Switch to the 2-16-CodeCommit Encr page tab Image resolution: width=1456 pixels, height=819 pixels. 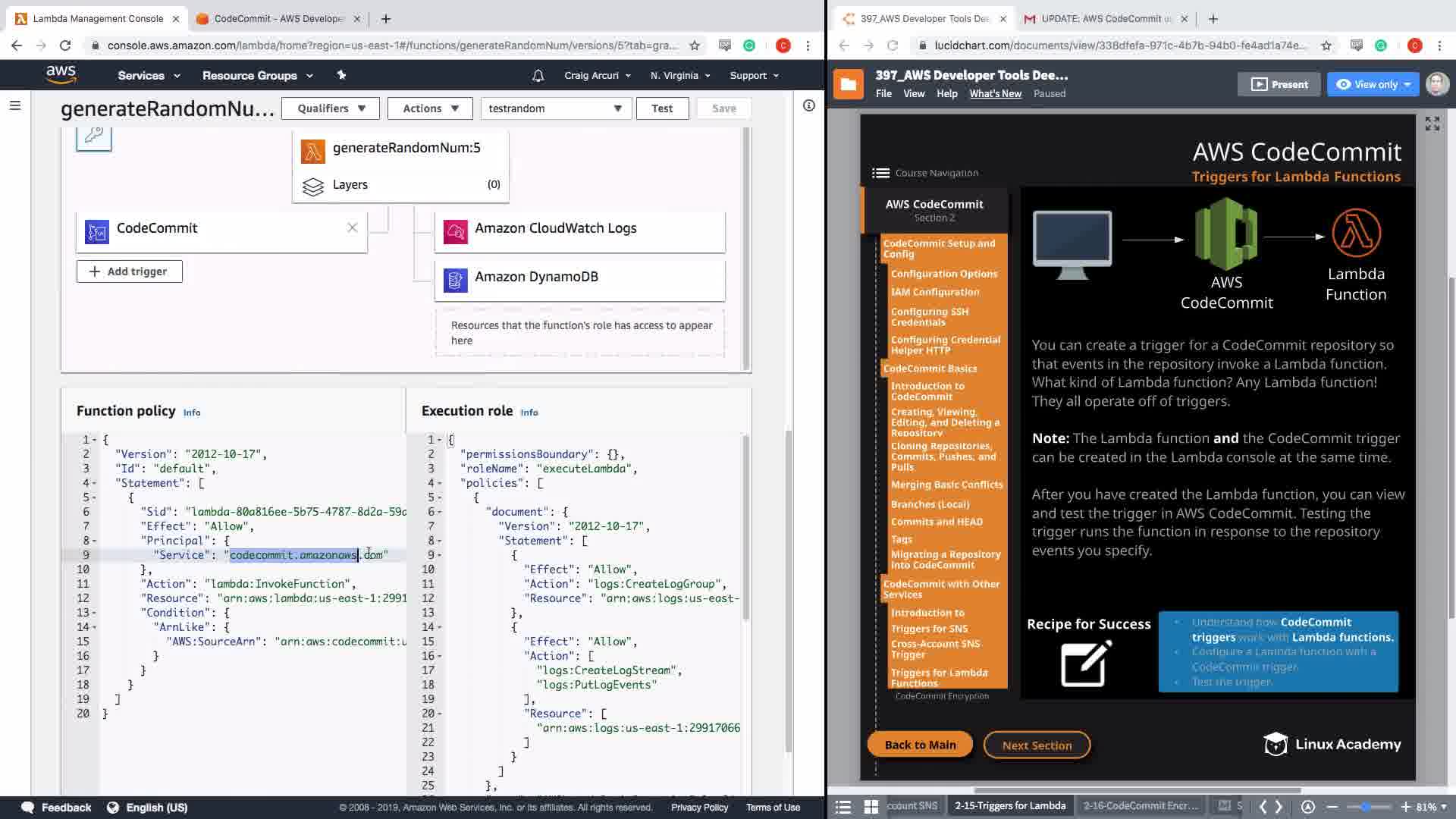[1140, 805]
